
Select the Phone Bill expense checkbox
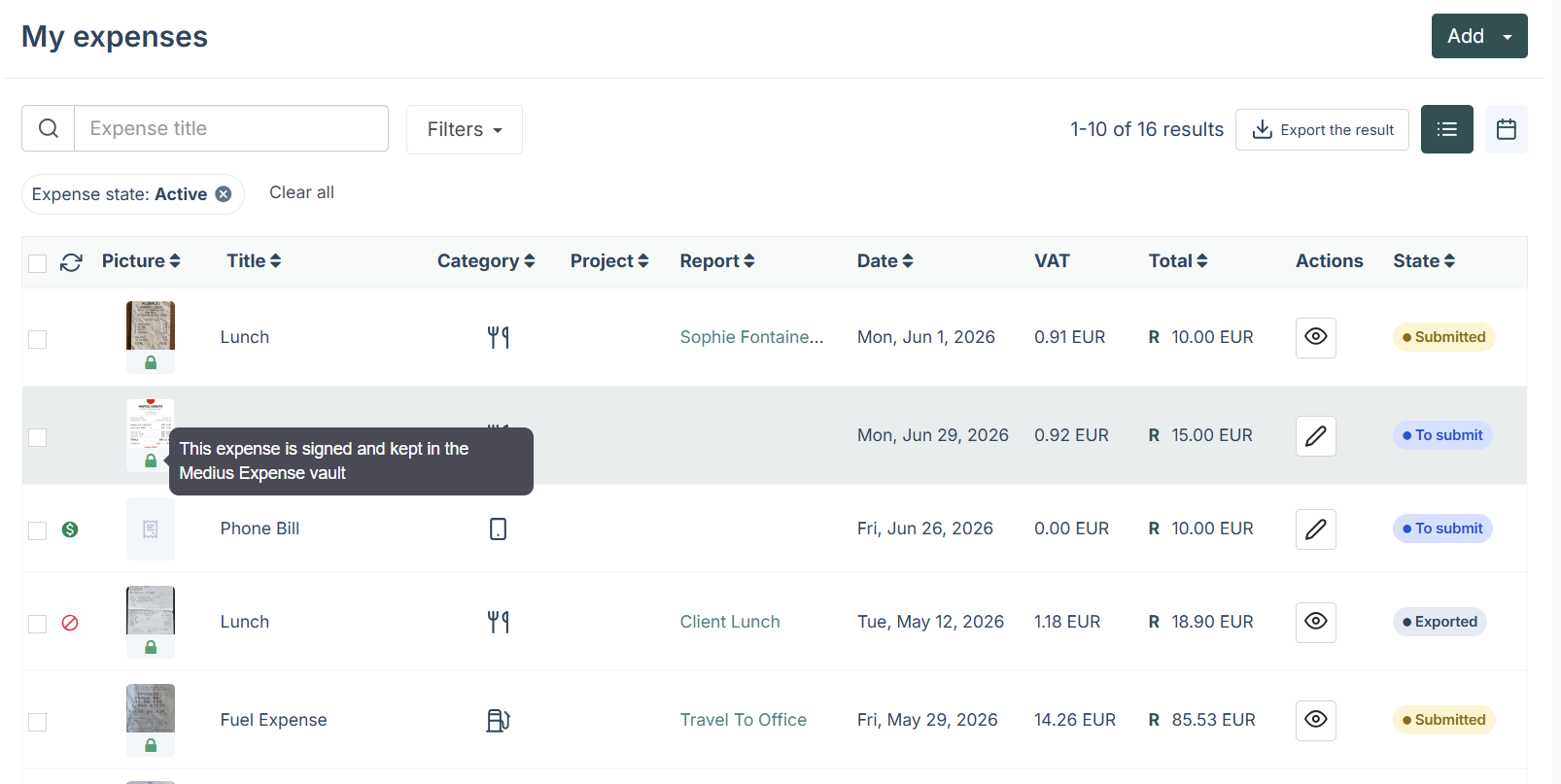38,530
